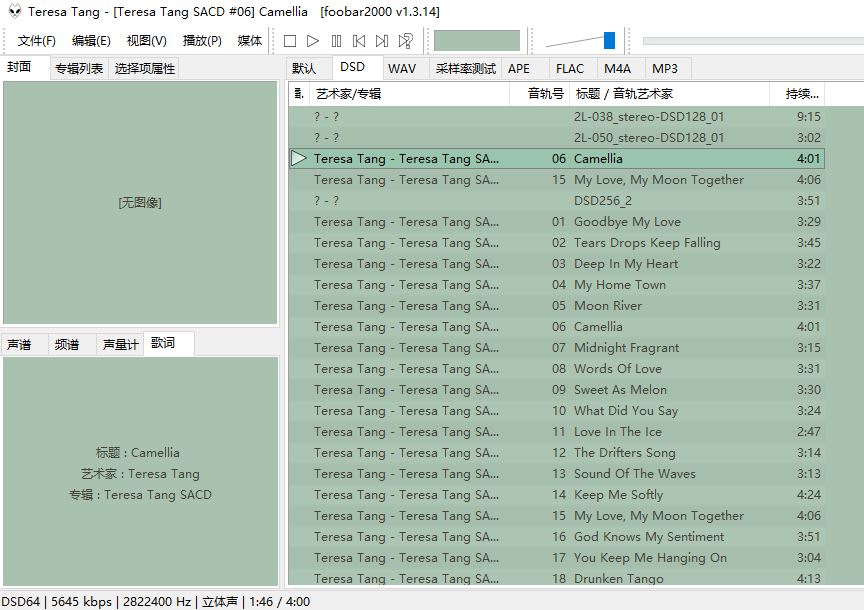Click the Play button in toolbar

click(313, 41)
